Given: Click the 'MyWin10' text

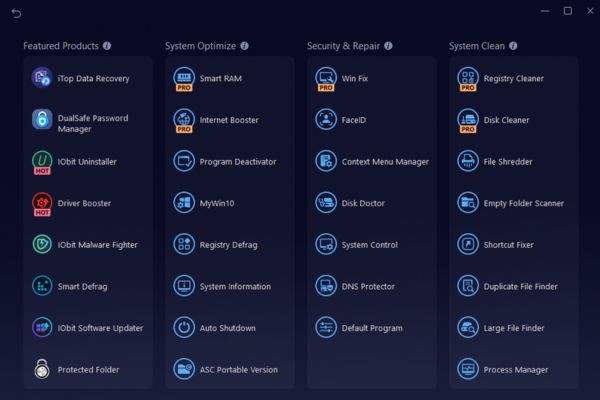Looking at the screenshot, I should [217, 203].
